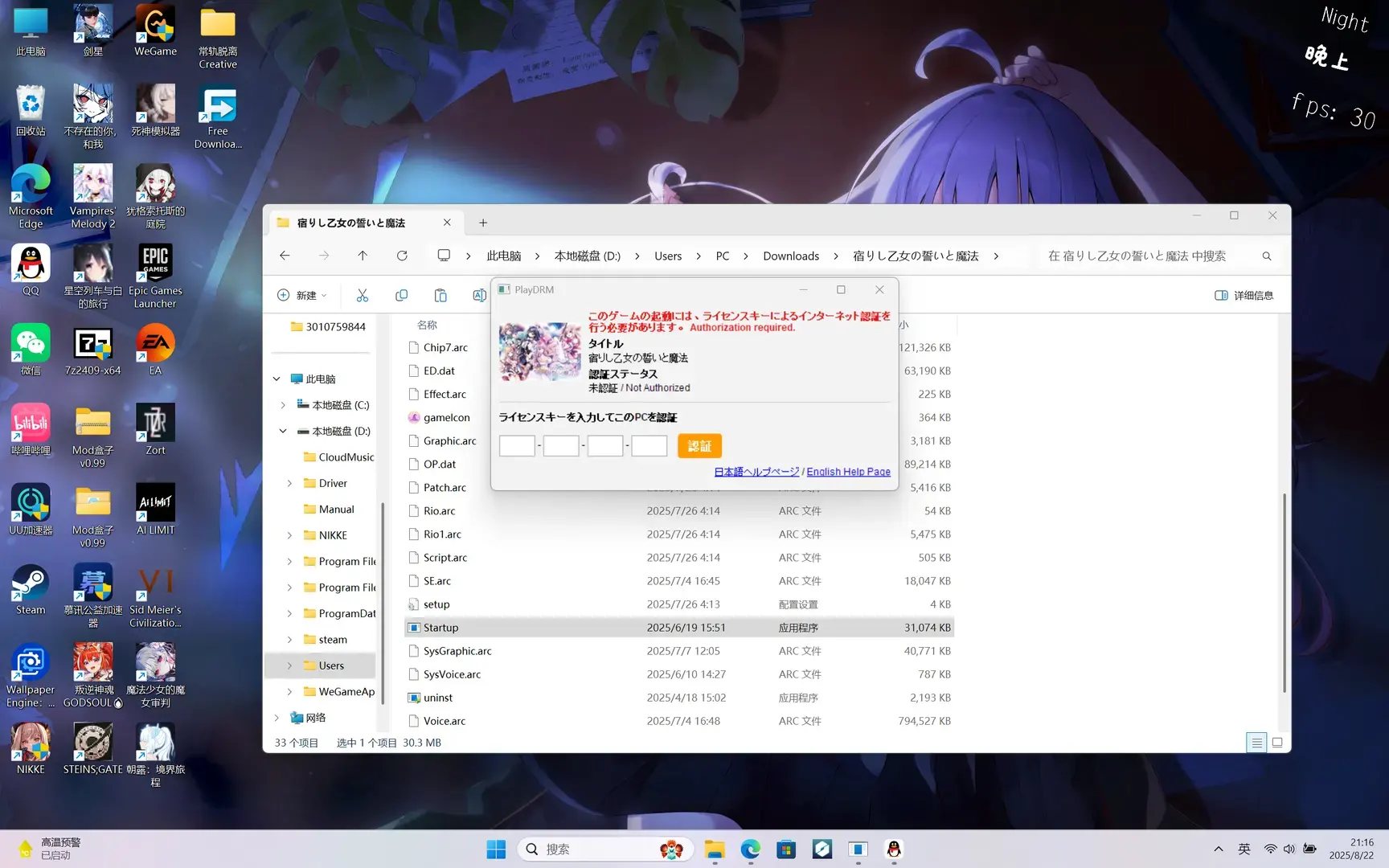Expand the 网络 tree node
Screen dimensions: 1389x868
point(277,718)
